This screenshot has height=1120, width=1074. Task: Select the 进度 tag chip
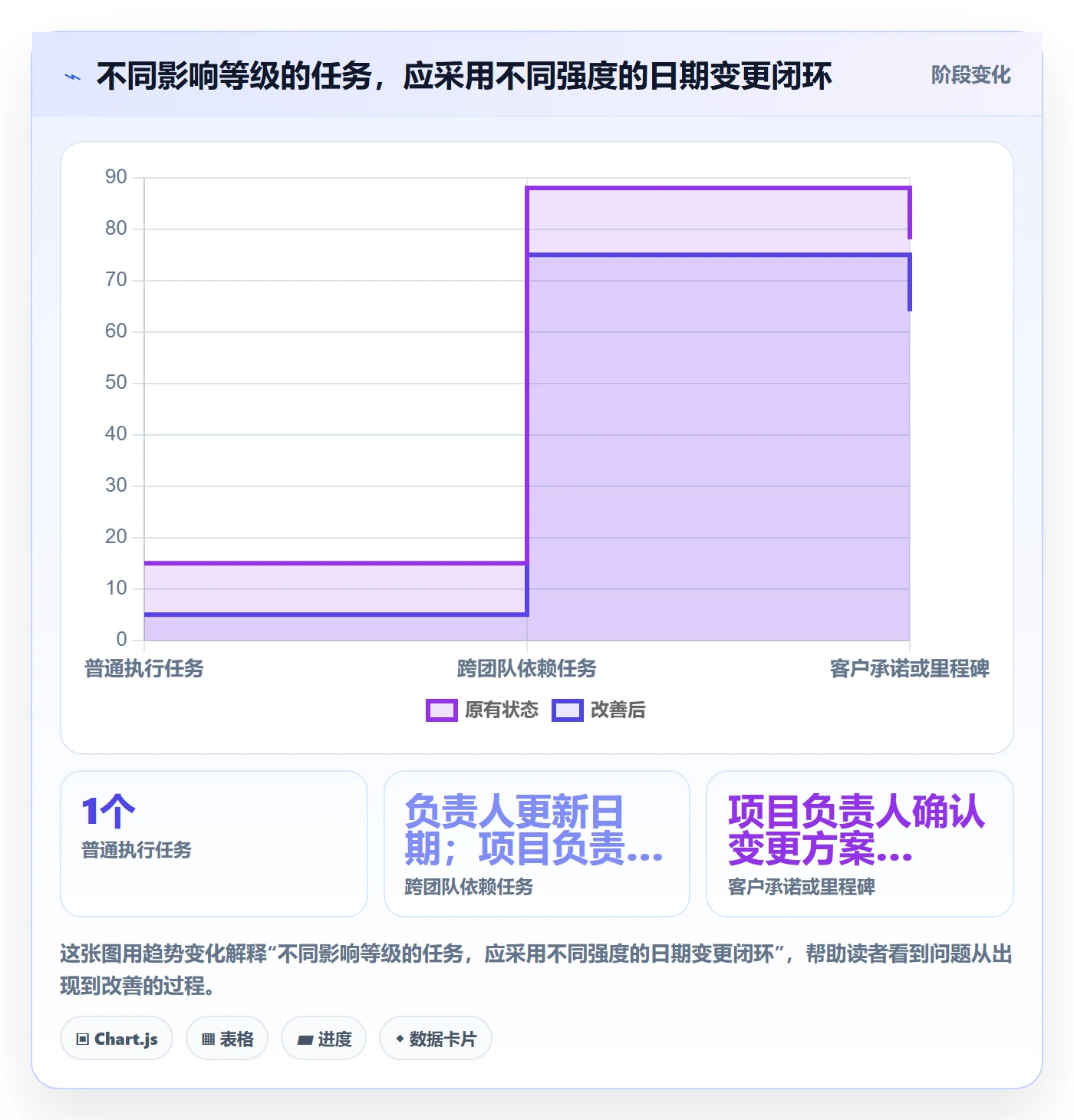coord(324,1039)
